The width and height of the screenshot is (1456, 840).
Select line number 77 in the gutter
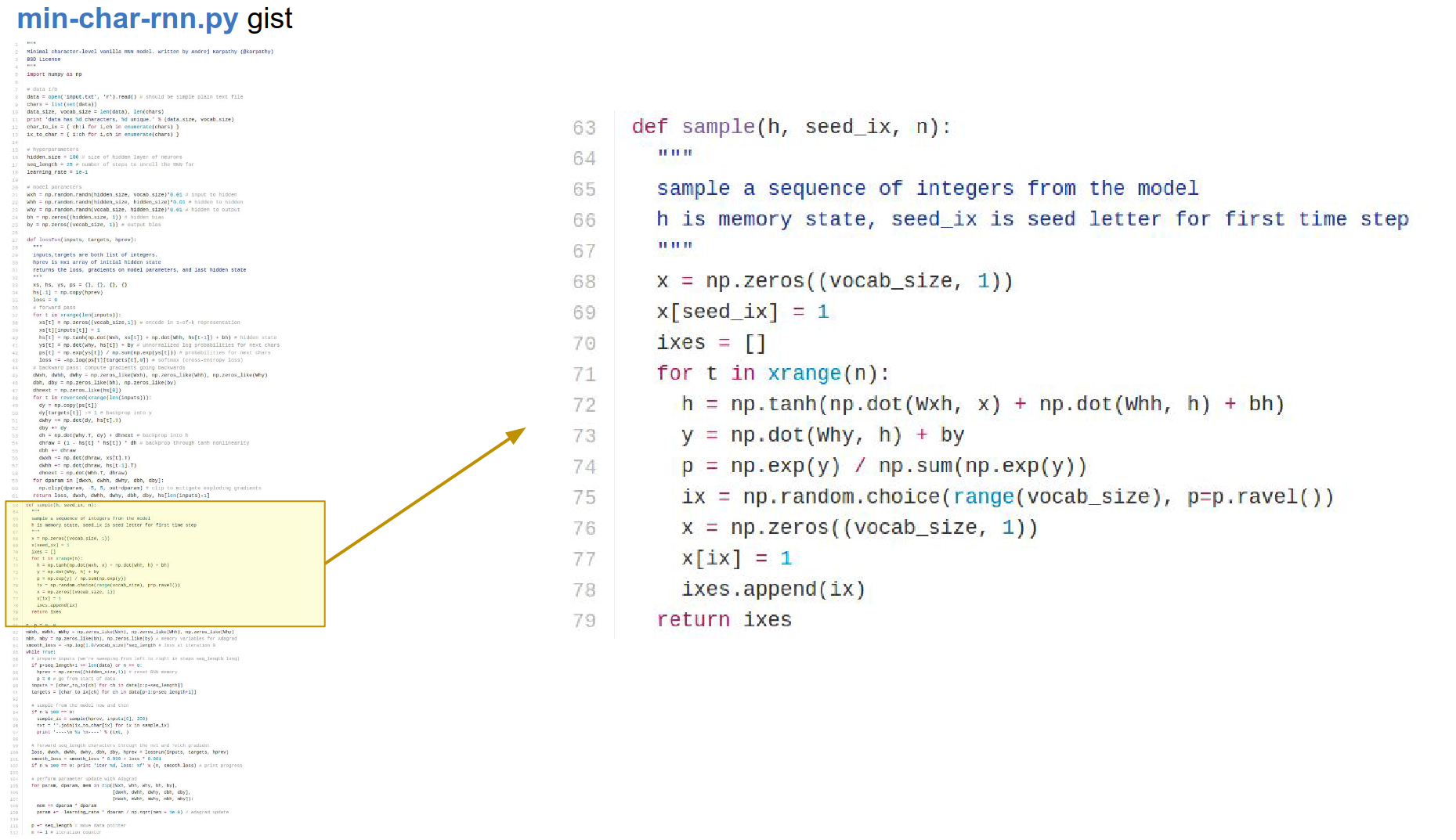pyautogui.click(x=584, y=559)
